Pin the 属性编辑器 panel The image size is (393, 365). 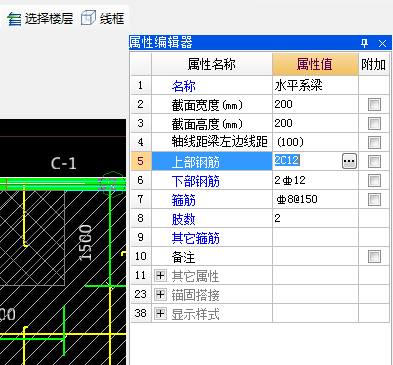coord(364,43)
